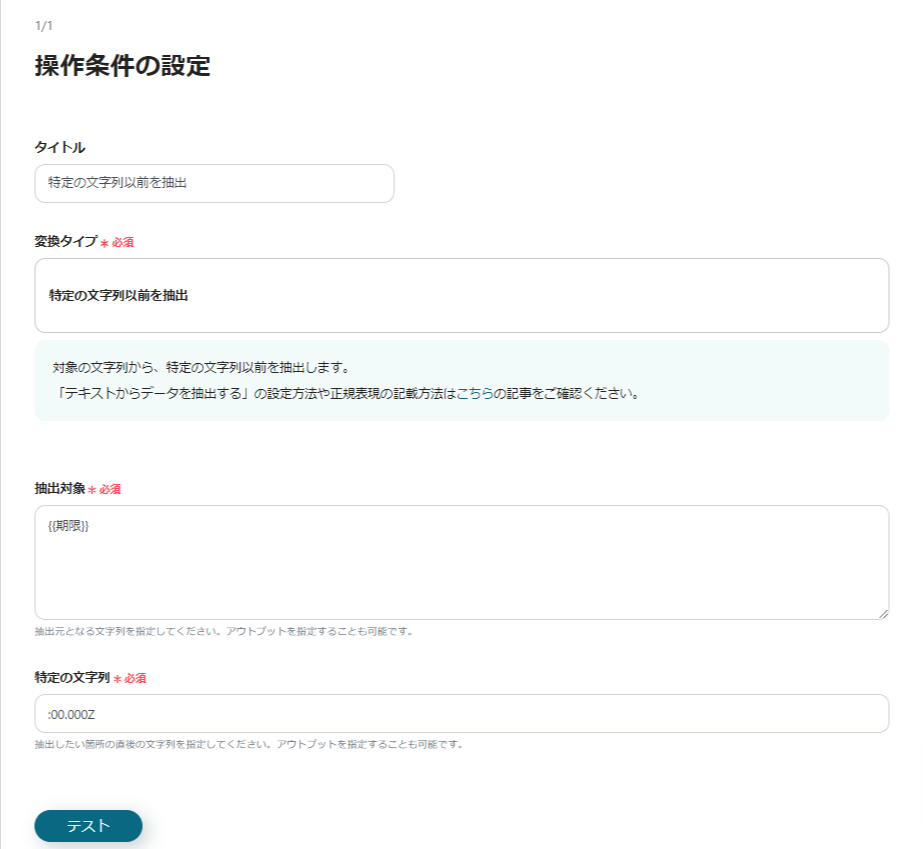Click the 抽出対象 field label
Screen dimensions: 923x849
click(60, 489)
